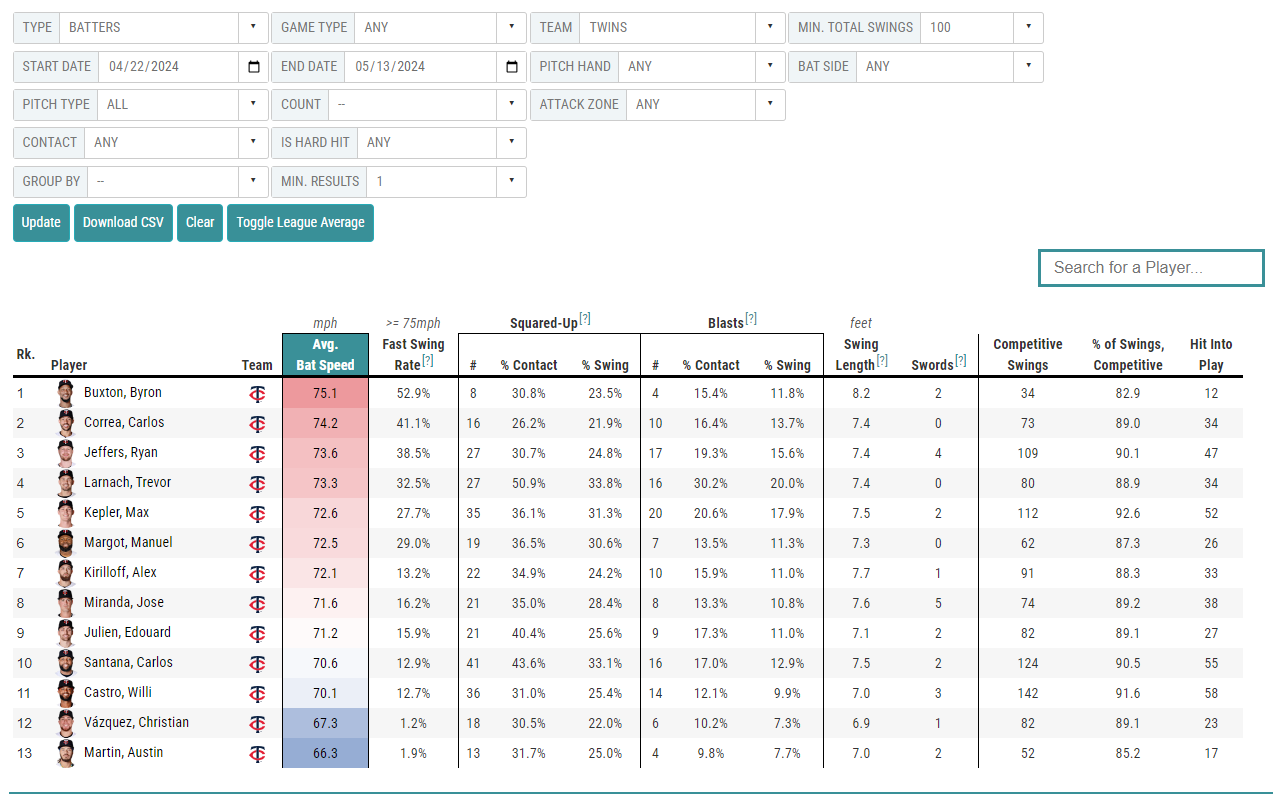Image resolution: width=1277 pixels, height=798 pixels.
Task: Click the Fast Swing Rate help icon
Action: point(428,361)
